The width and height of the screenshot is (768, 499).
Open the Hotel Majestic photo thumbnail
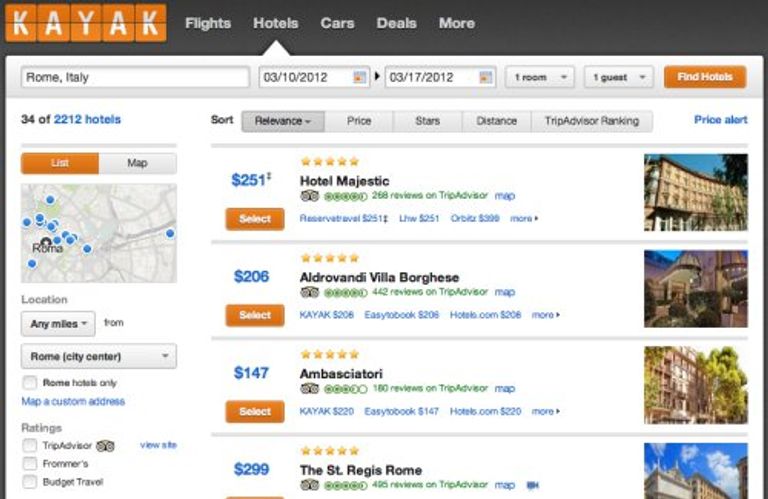pyautogui.click(x=696, y=192)
